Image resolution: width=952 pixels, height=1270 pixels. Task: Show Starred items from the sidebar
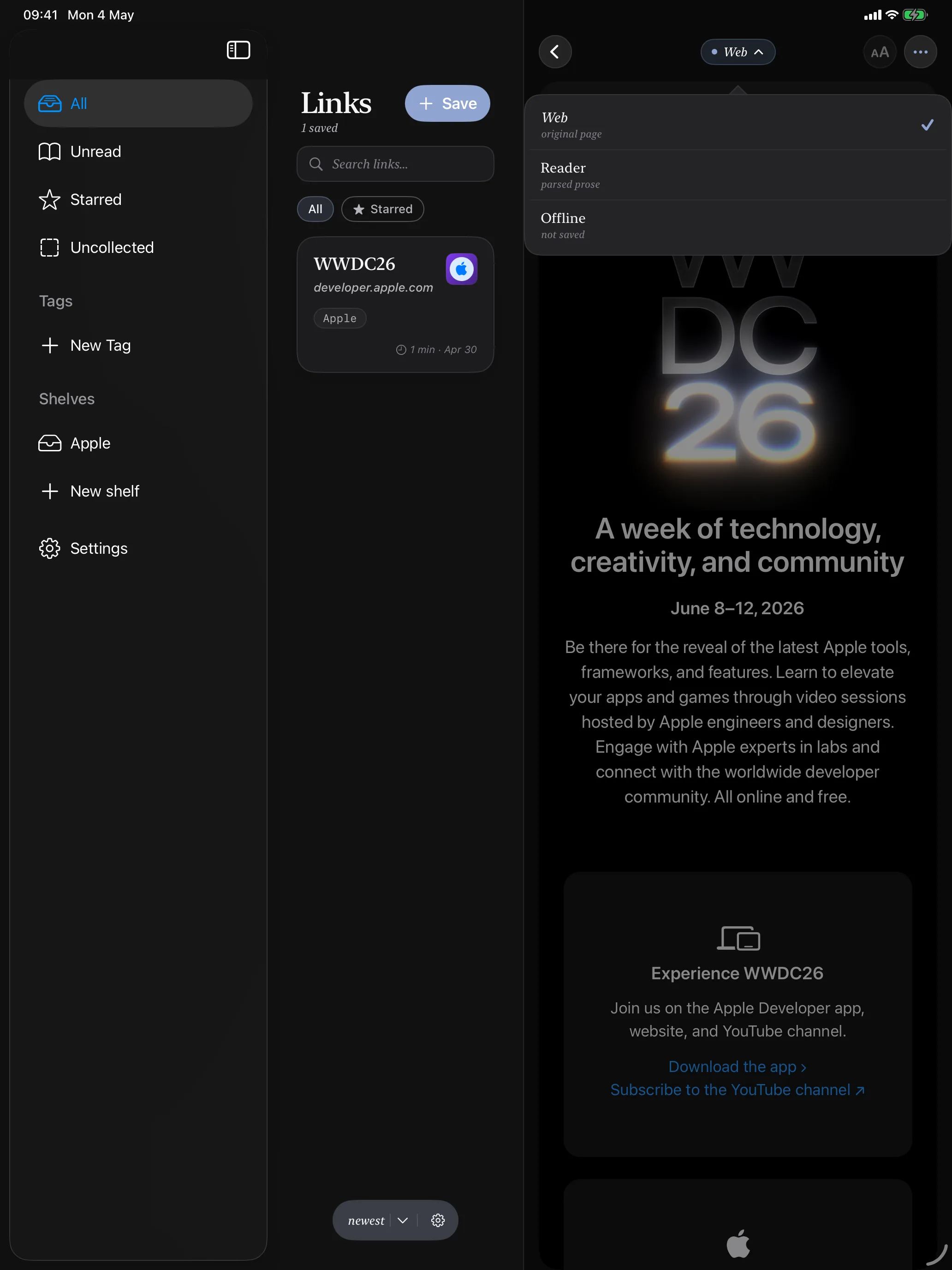(138, 199)
